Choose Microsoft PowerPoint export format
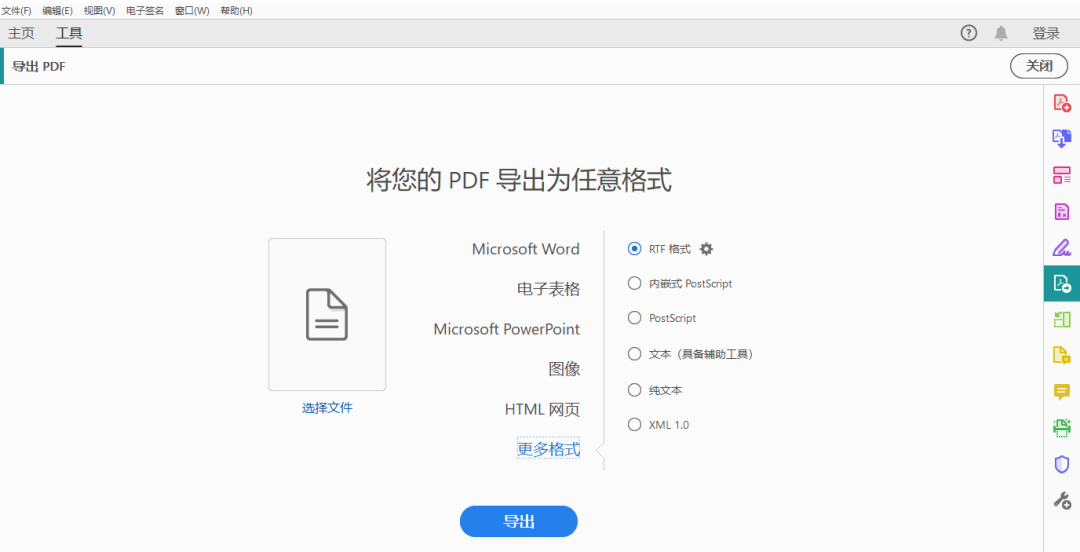This screenshot has height=552, width=1080. point(506,329)
